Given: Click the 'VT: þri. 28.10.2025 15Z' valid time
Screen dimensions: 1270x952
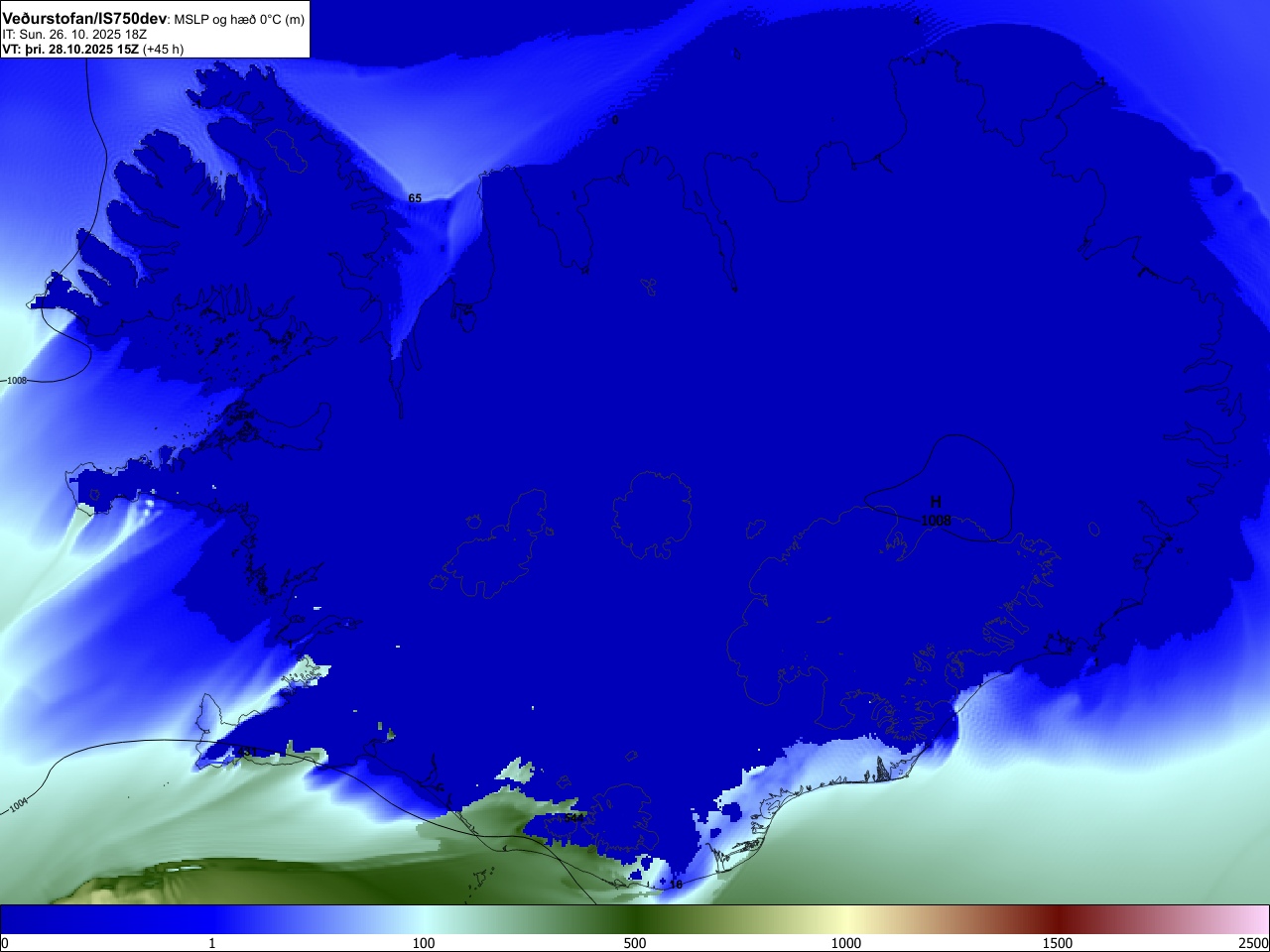Looking at the screenshot, I should click(x=70, y=49).
